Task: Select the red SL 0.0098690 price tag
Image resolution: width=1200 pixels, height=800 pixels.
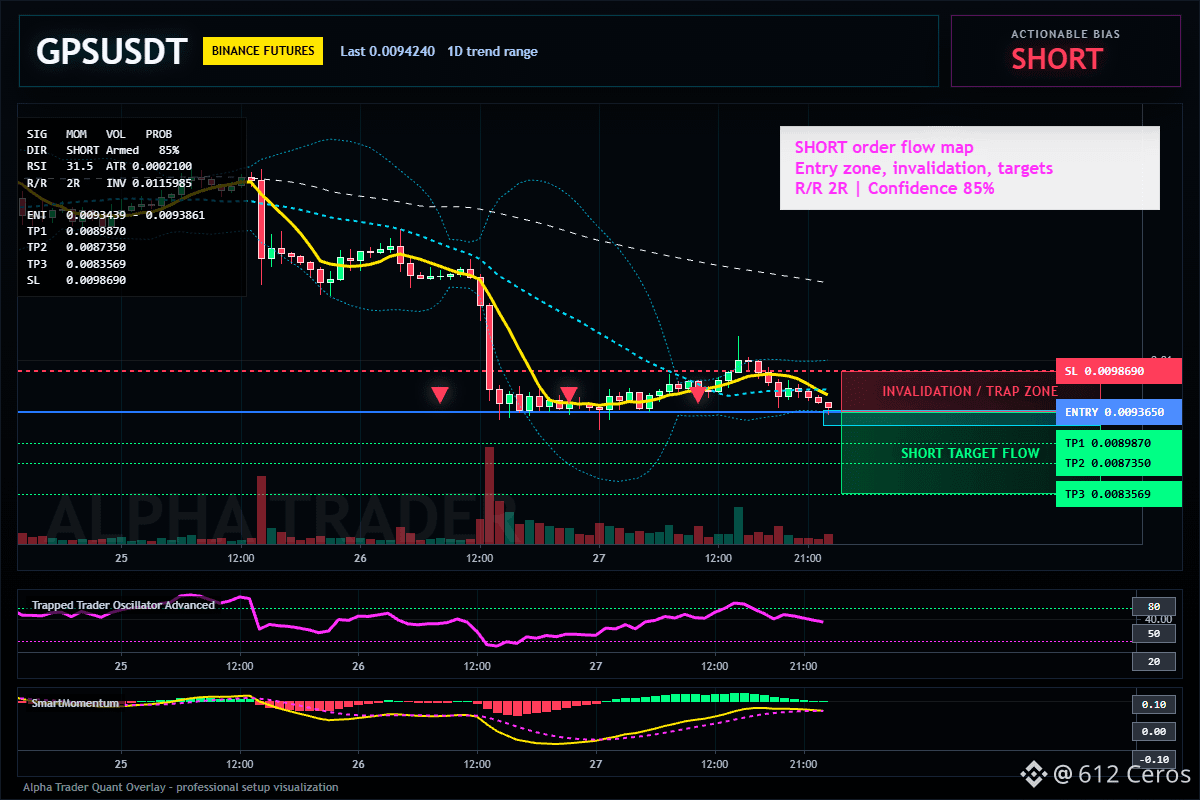Action: [1118, 371]
